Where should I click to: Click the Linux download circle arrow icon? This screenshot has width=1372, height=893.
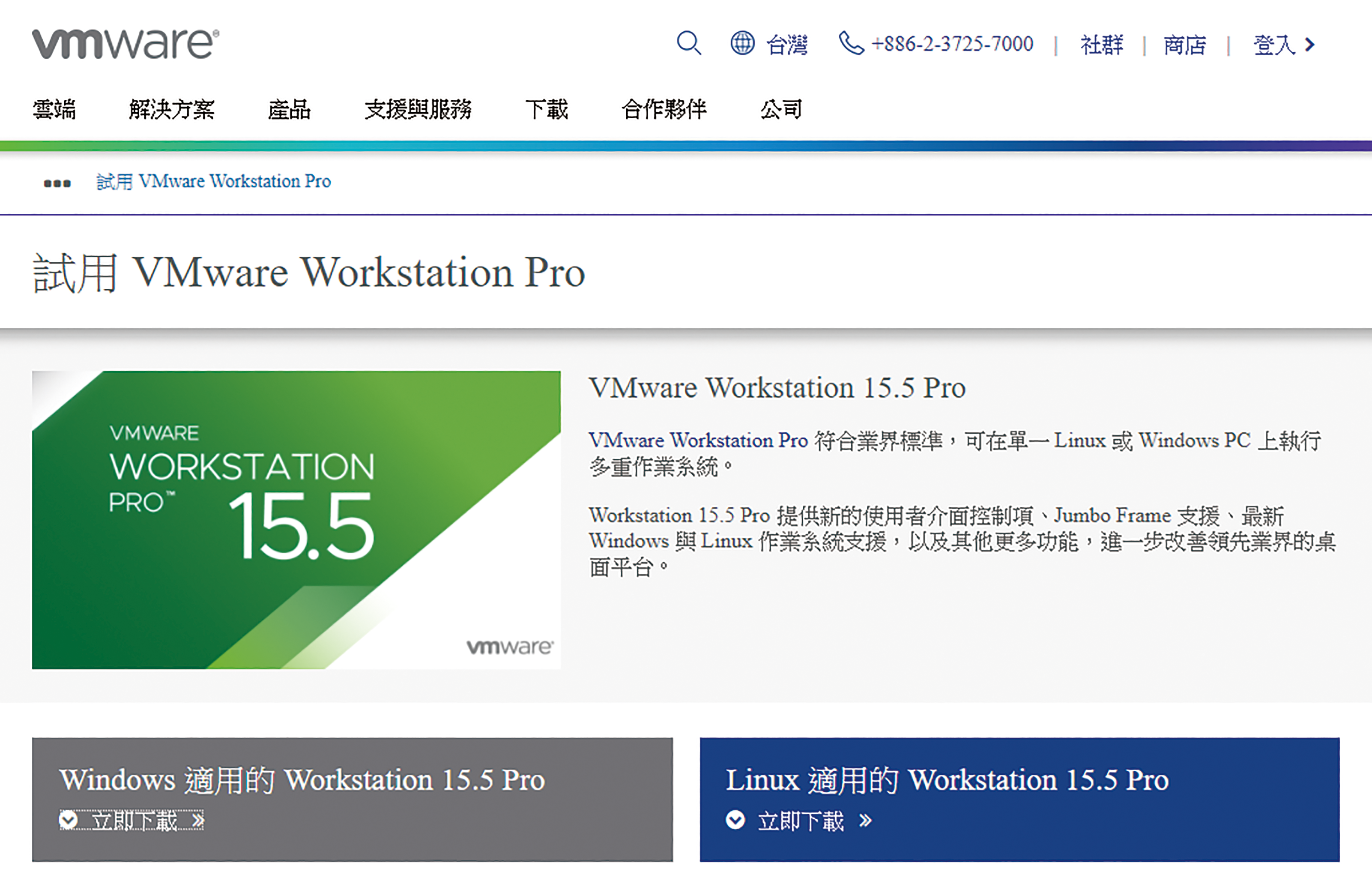(x=735, y=819)
